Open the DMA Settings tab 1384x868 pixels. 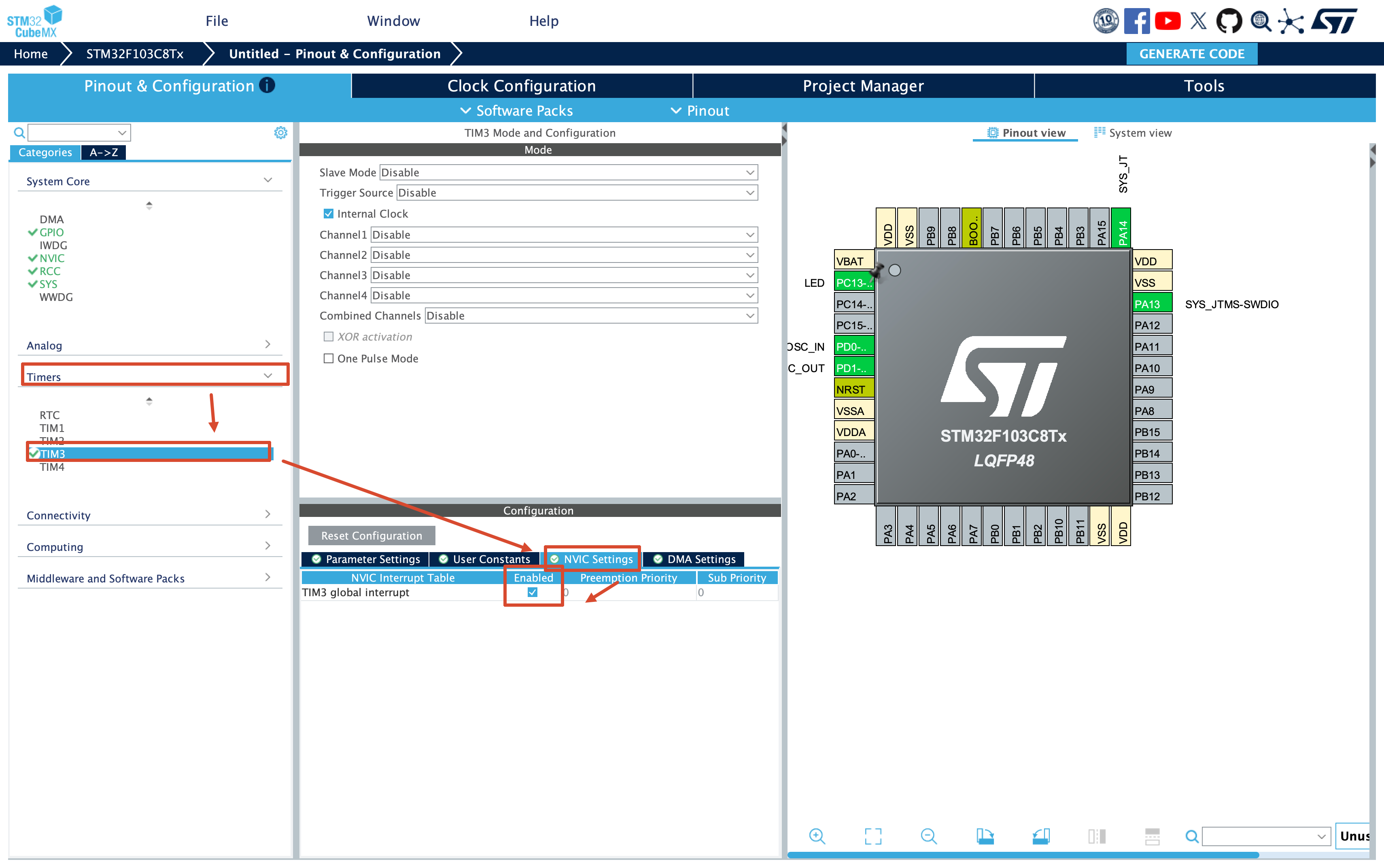pyautogui.click(x=694, y=559)
